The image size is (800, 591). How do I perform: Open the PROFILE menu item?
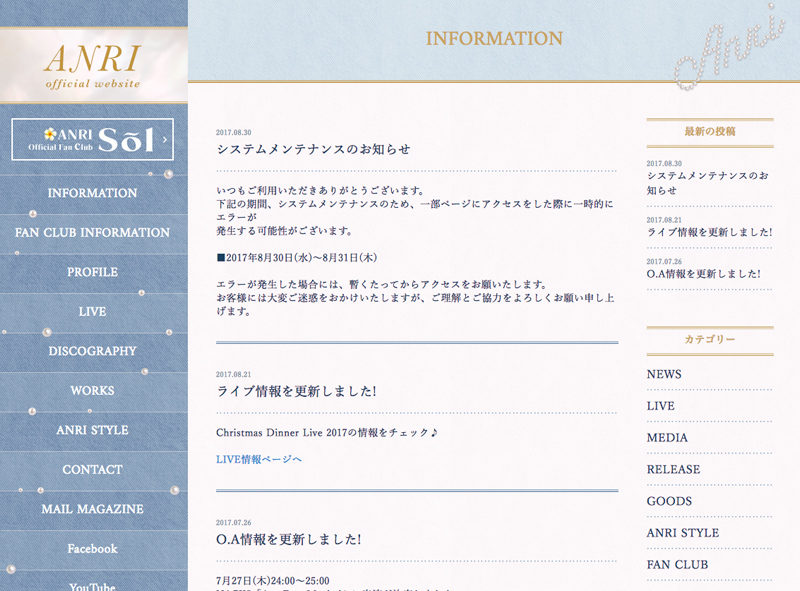pos(92,272)
